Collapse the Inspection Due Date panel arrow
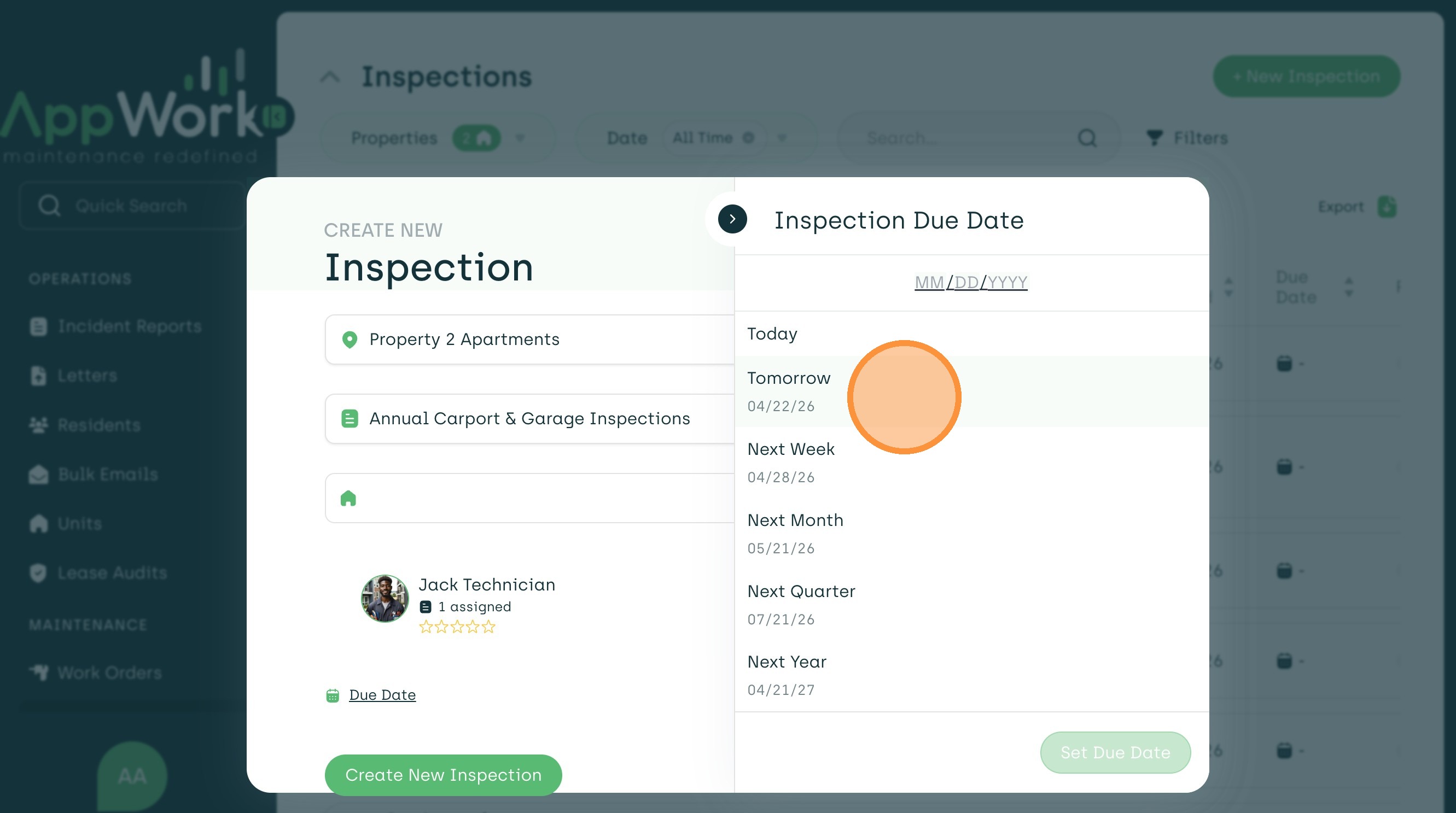This screenshot has height=813, width=1456. coord(732,219)
